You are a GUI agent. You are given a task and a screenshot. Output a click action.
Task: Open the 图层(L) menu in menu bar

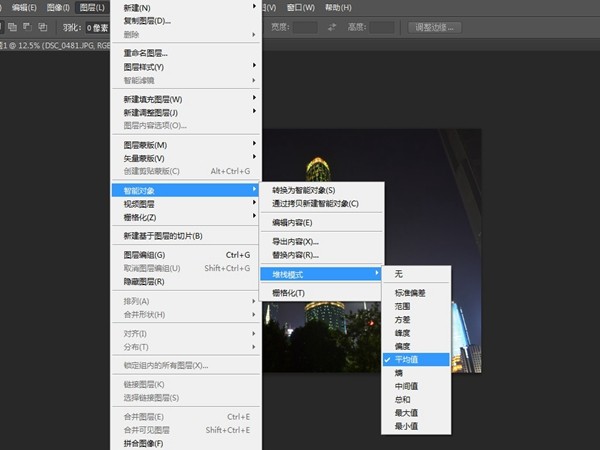(92, 7)
